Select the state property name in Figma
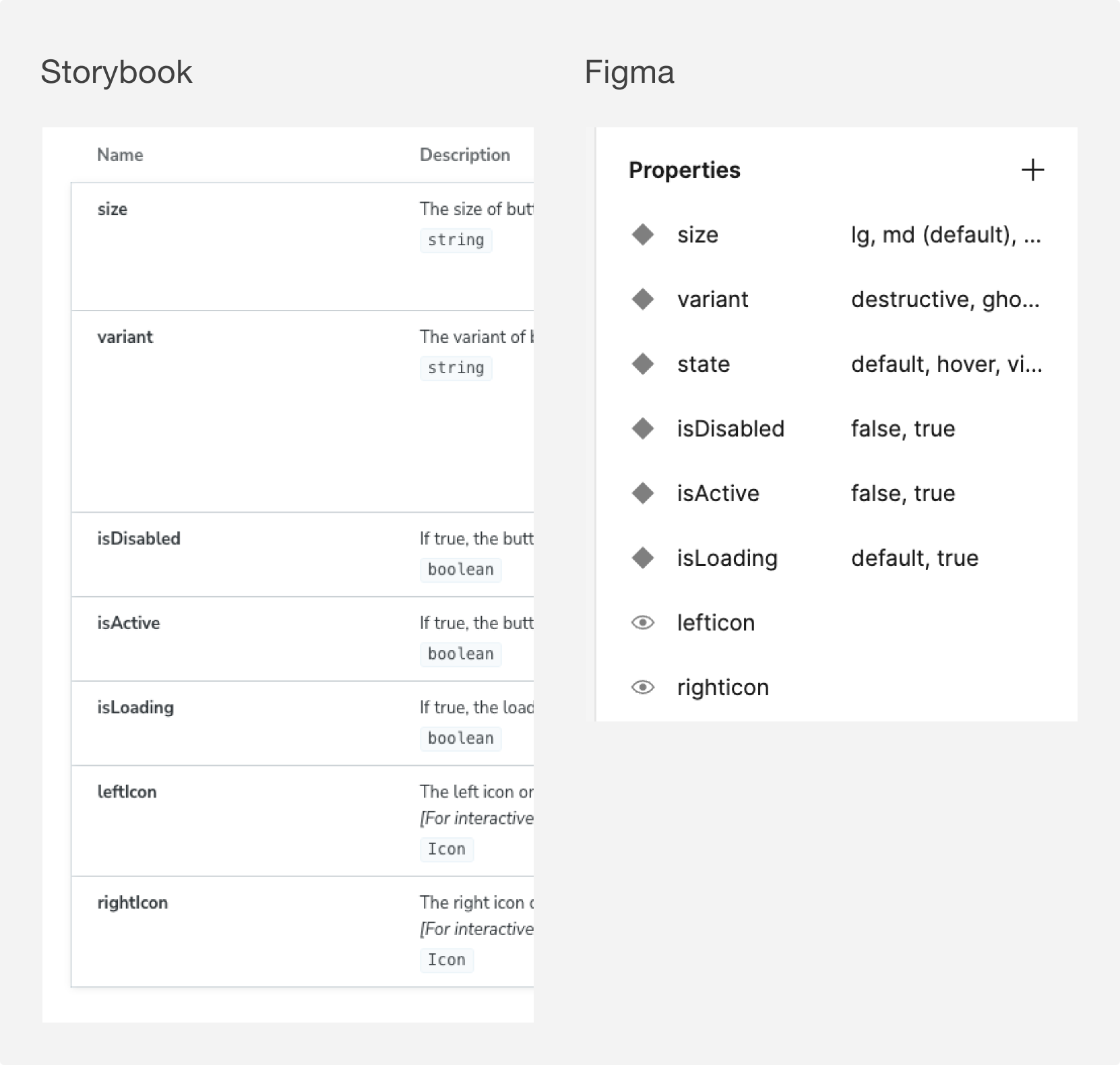The height and width of the screenshot is (1065, 1120). tap(704, 364)
